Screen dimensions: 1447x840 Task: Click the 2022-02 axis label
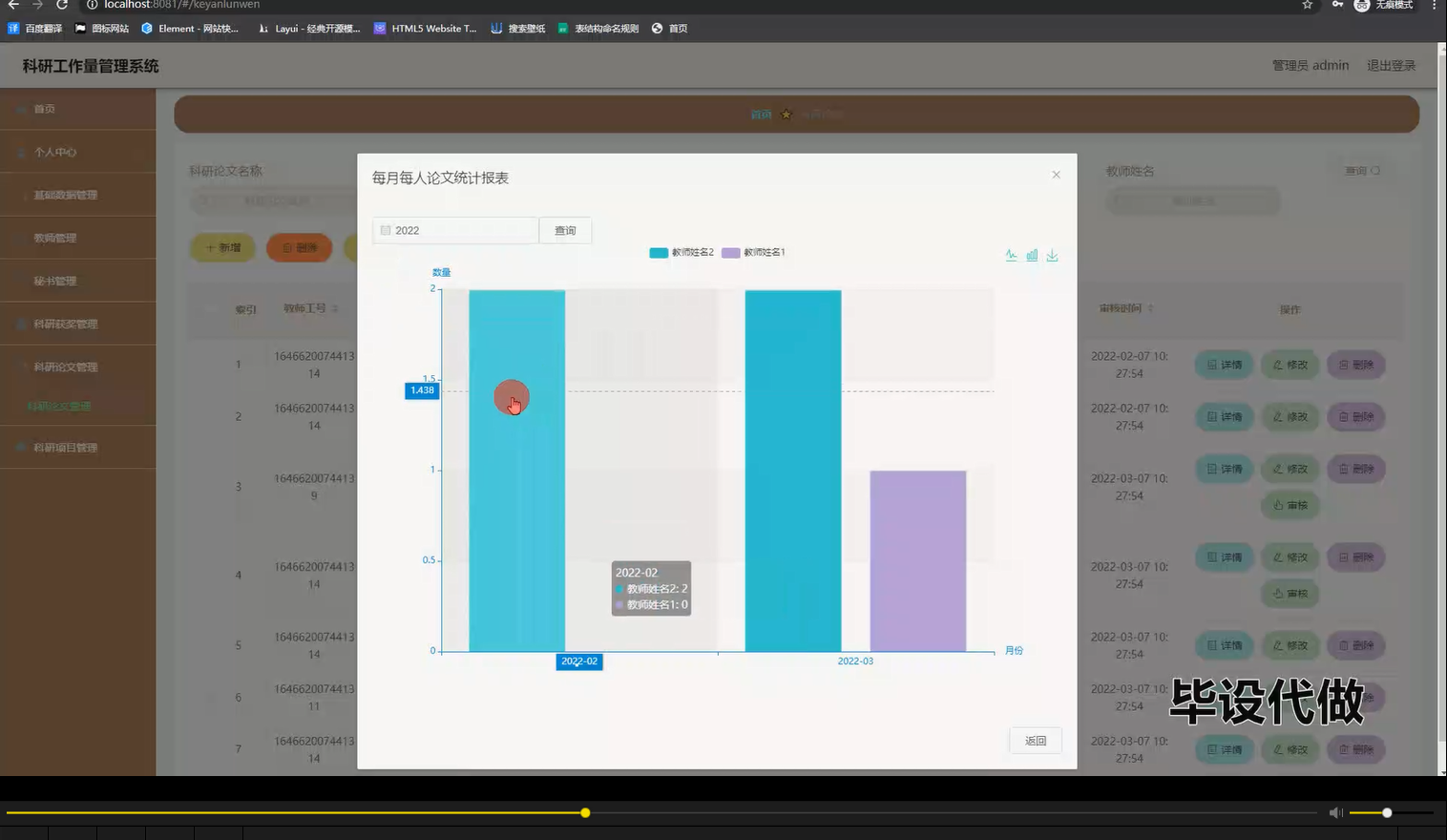[579, 661]
